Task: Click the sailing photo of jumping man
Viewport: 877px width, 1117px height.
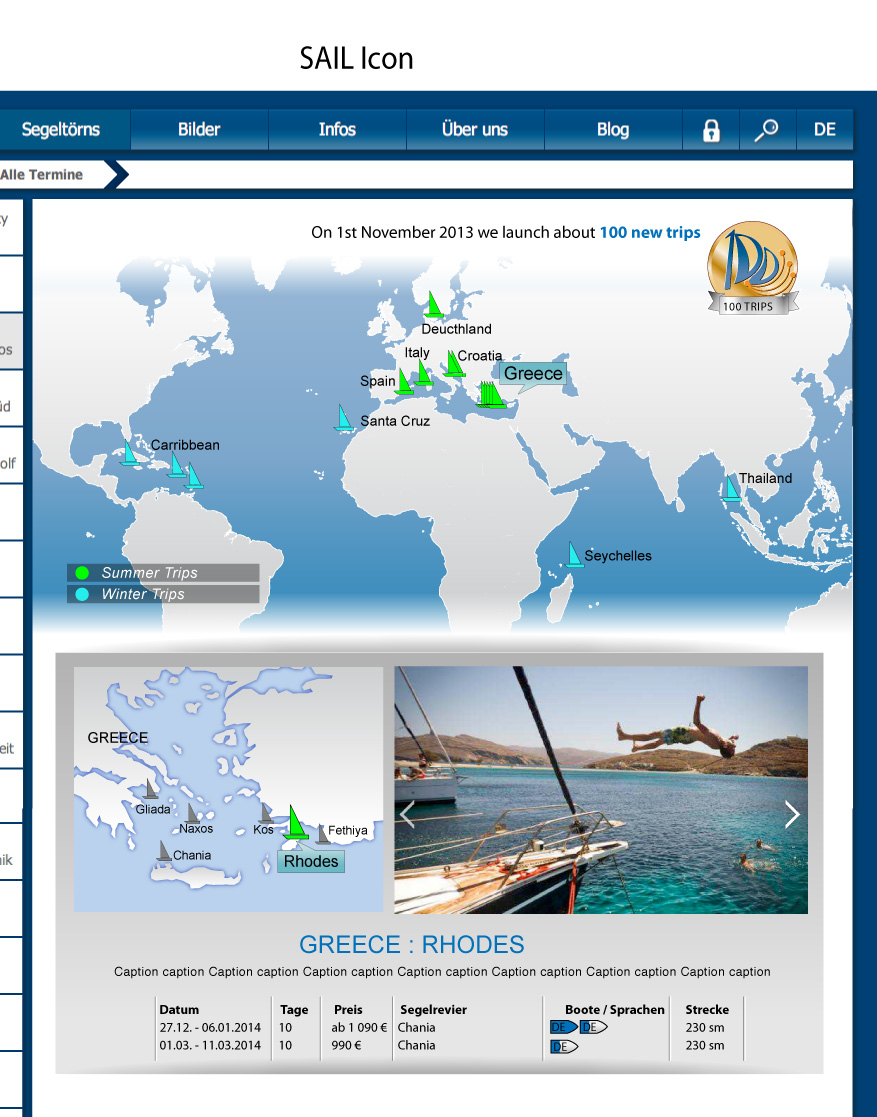Action: point(601,790)
